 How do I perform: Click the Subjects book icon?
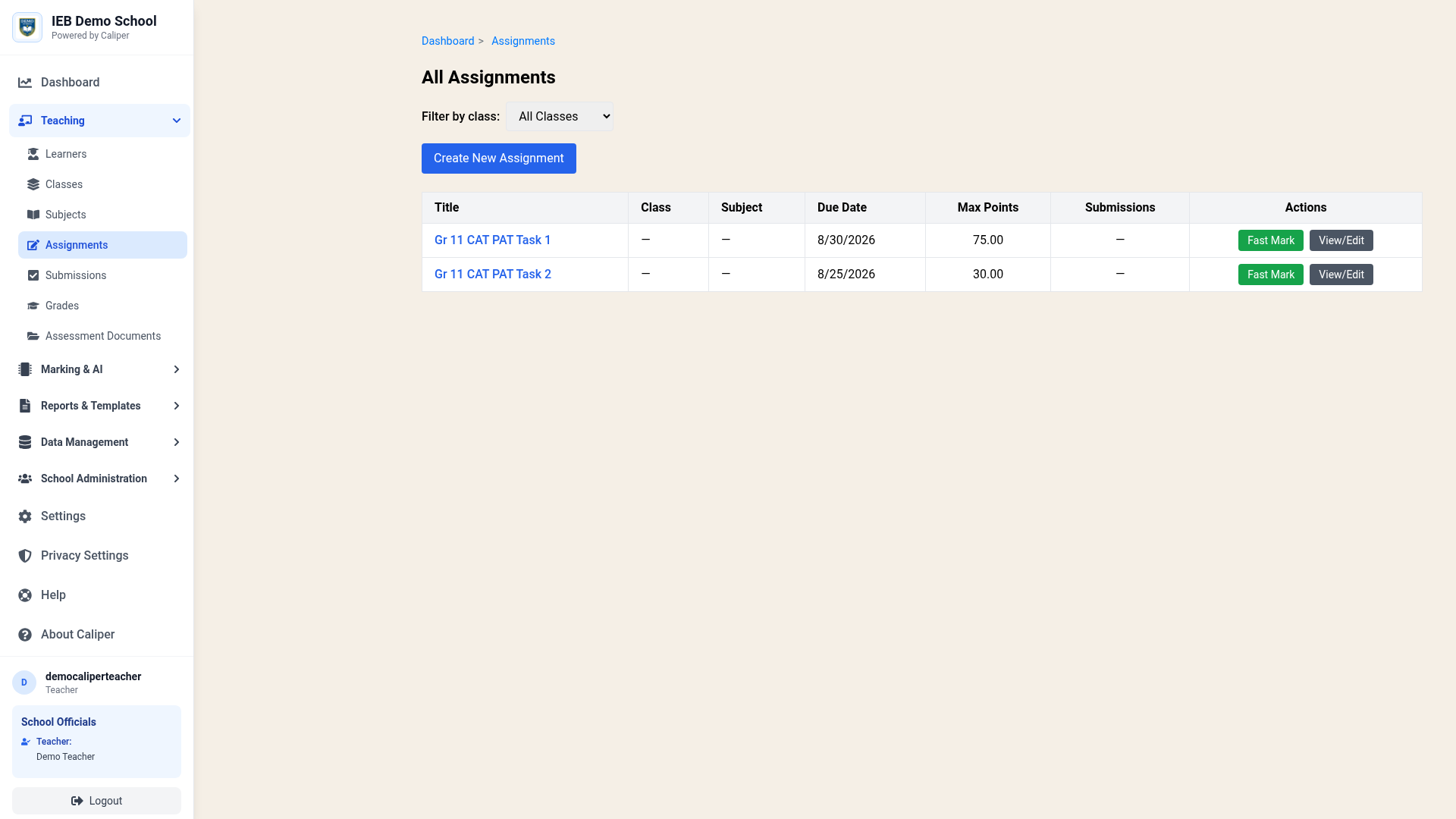pos(33,215)
